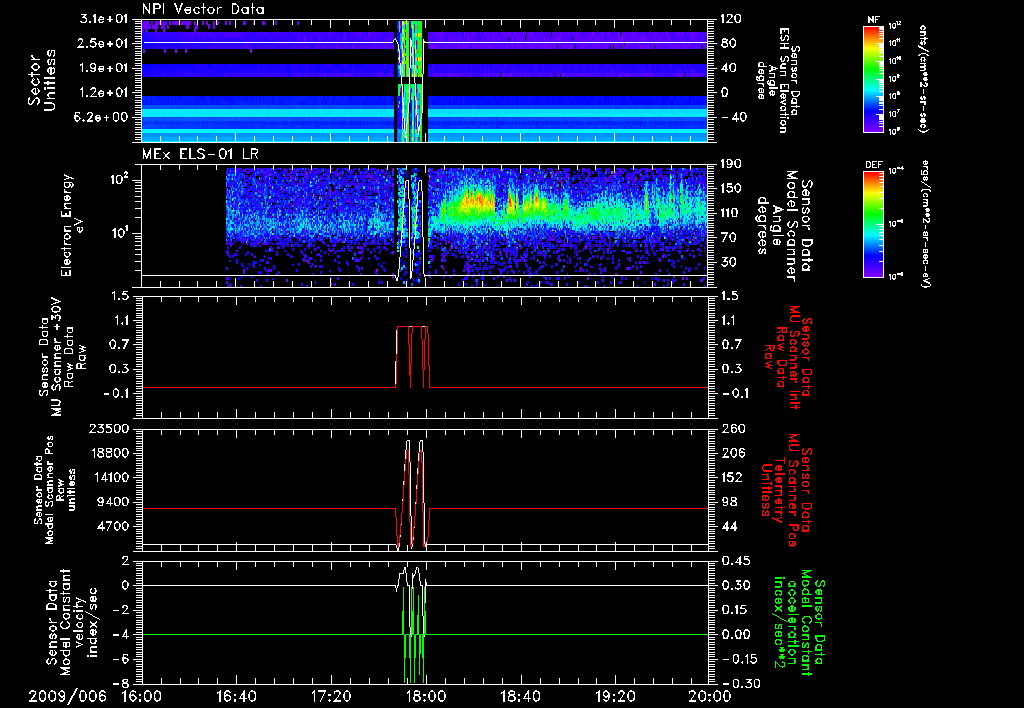The image size is (1024, 708).
Task: Click the DEF color scale bar
Action: click(x=873, y=223)
